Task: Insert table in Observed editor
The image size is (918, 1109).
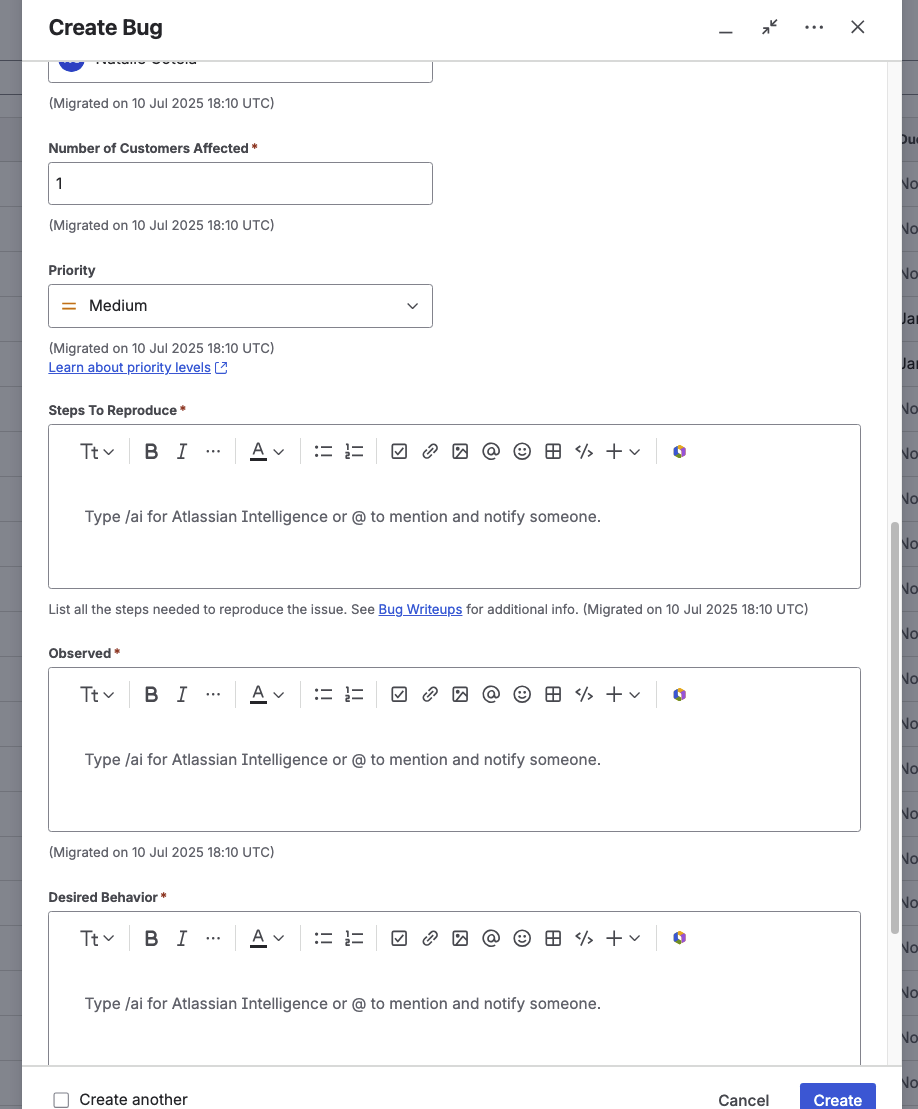Action: pyautogui.click(x=553, y=695)
